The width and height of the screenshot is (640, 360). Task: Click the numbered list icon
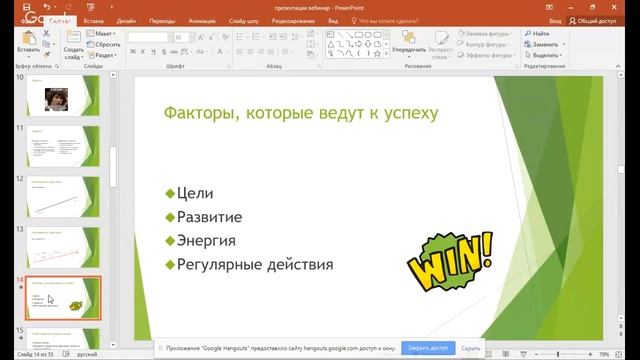coord(257,37)
